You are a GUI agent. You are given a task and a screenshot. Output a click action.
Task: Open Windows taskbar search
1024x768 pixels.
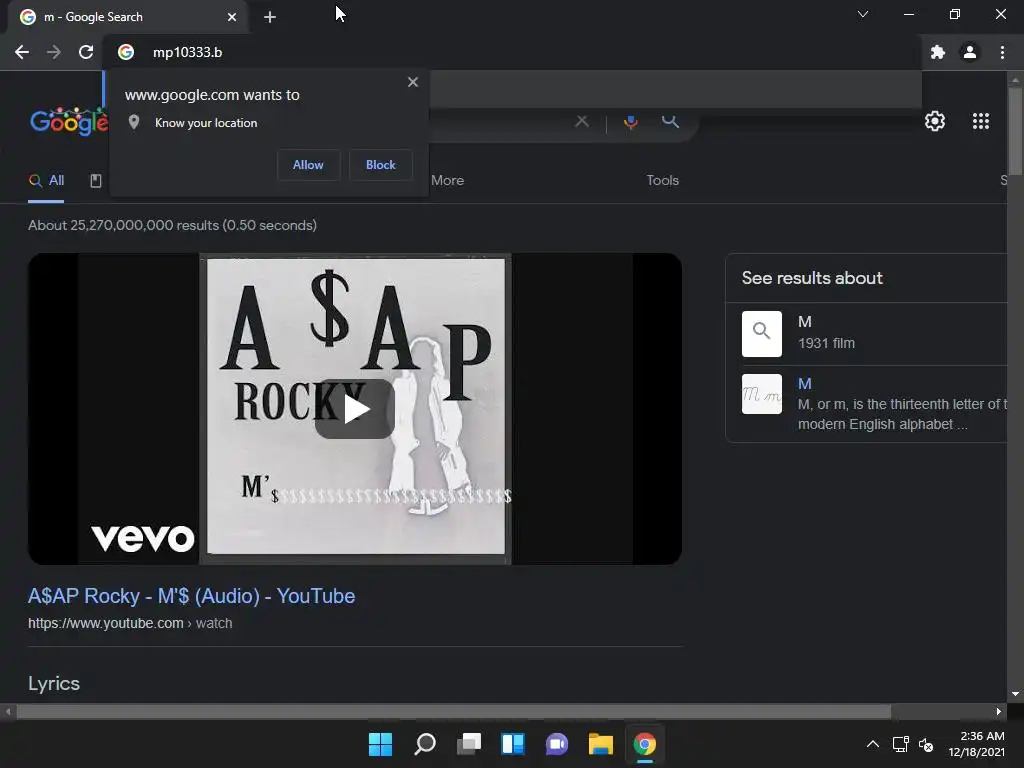(424, 744)
